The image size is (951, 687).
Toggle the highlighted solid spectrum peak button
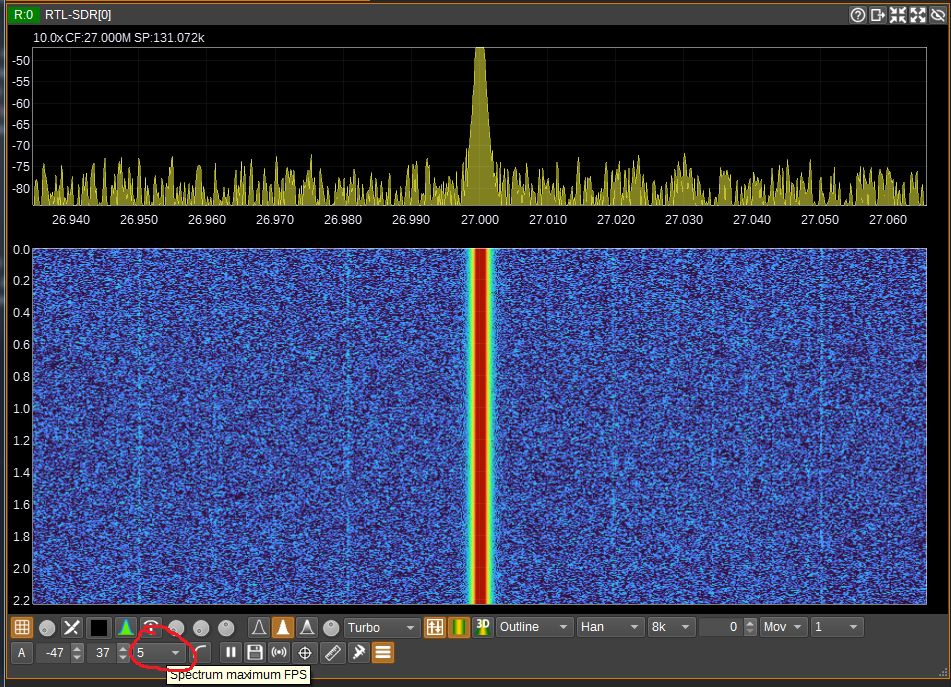[x=283, y=628]
